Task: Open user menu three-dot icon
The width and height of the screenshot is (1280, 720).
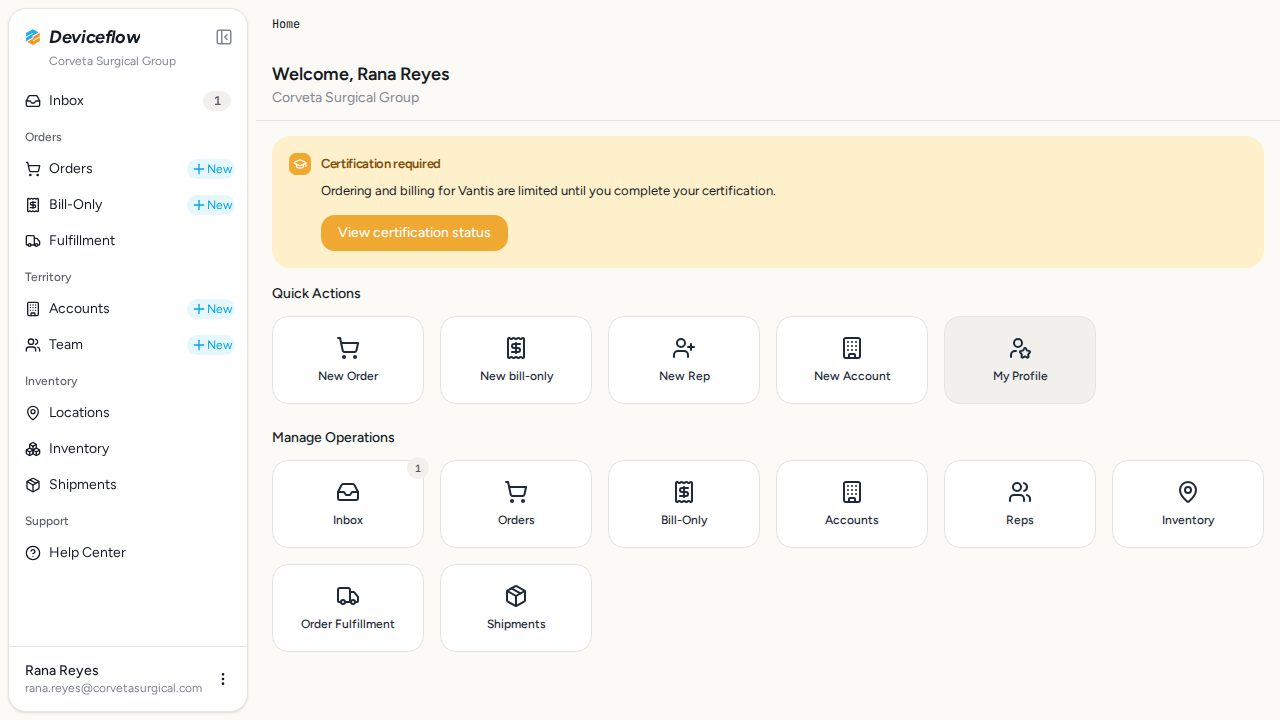Action: [x=223, y=679]
